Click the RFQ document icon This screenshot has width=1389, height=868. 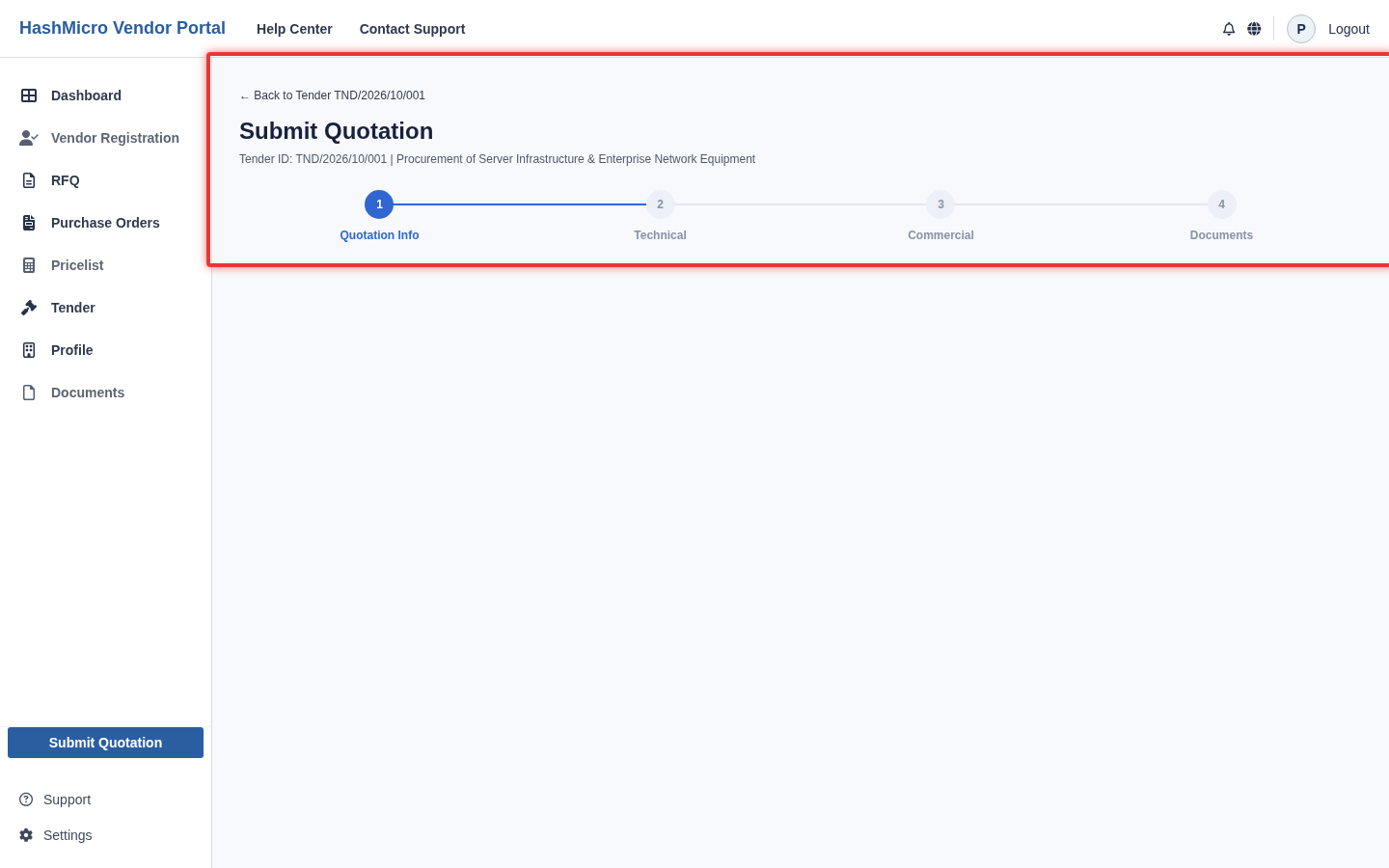(x=29, y=180)
